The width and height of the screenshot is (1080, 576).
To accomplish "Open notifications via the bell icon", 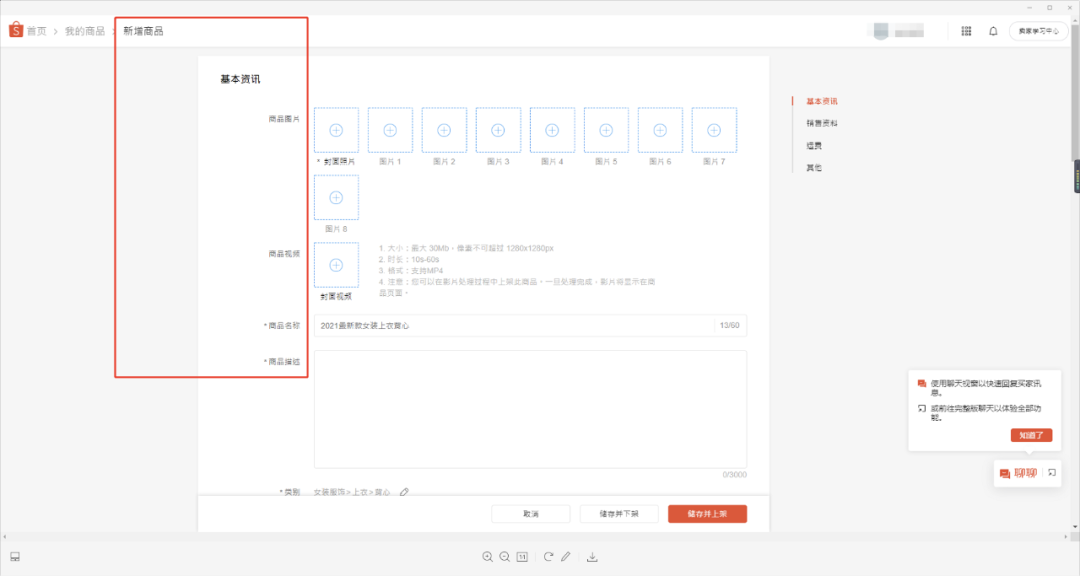I will (992, 31).
